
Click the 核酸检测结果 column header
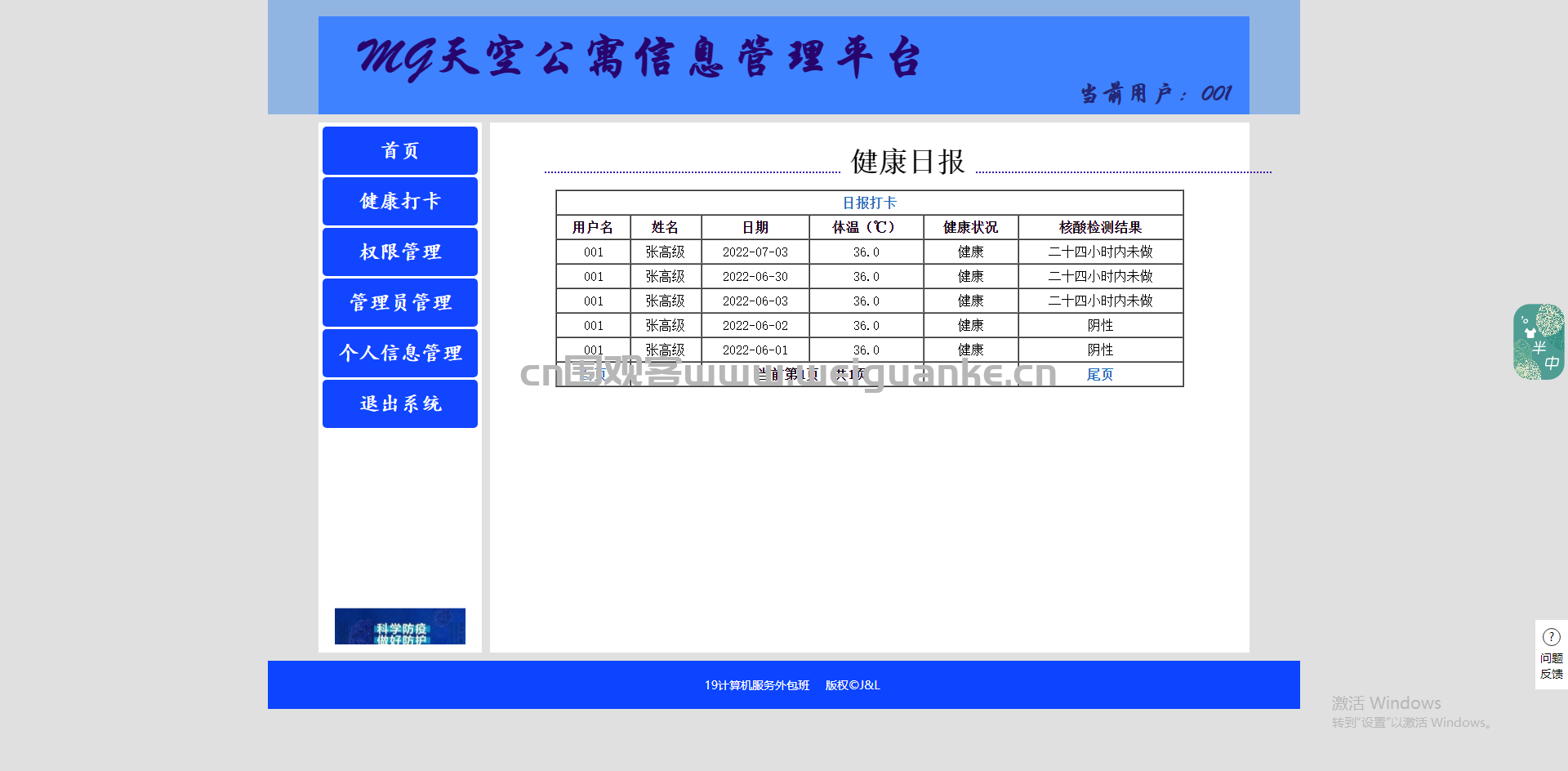click(x=1100, y=227)
